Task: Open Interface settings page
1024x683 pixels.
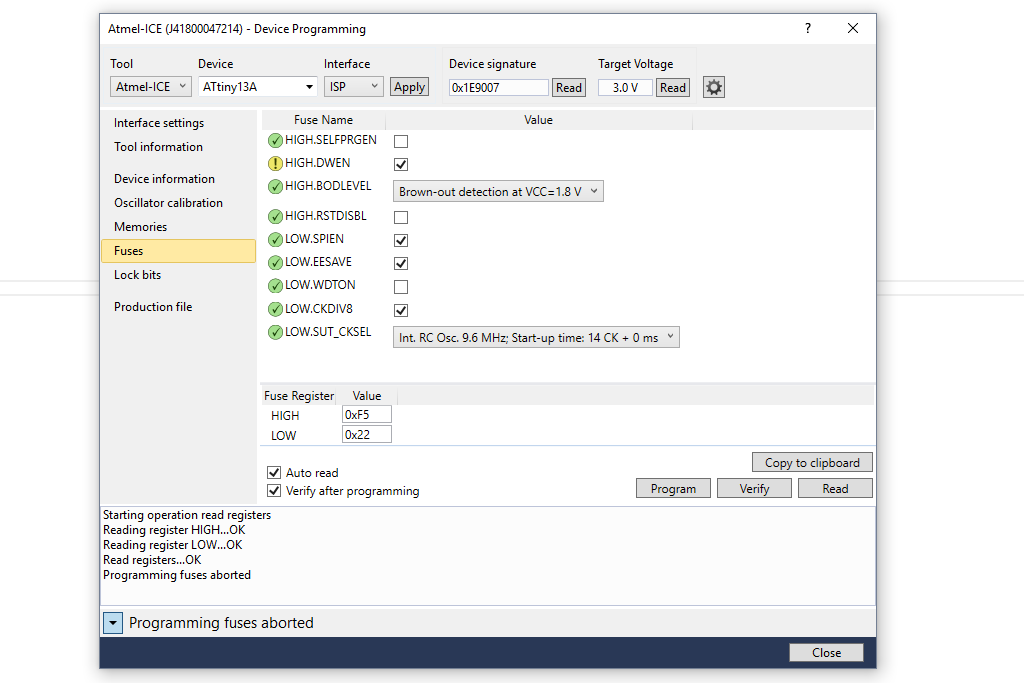Action: pyautogui.click(x=159, y=123)
